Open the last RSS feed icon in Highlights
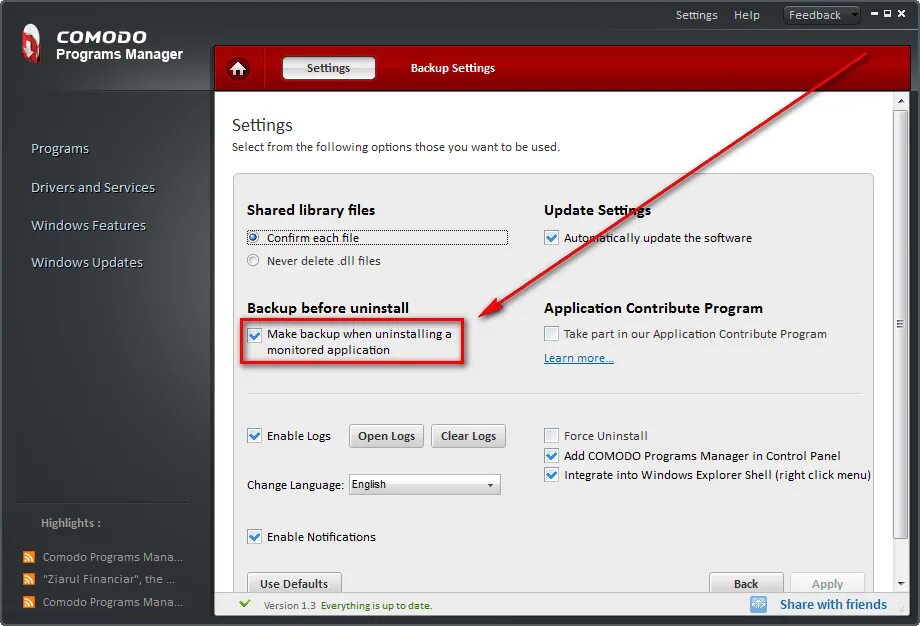 click(28, 602)
